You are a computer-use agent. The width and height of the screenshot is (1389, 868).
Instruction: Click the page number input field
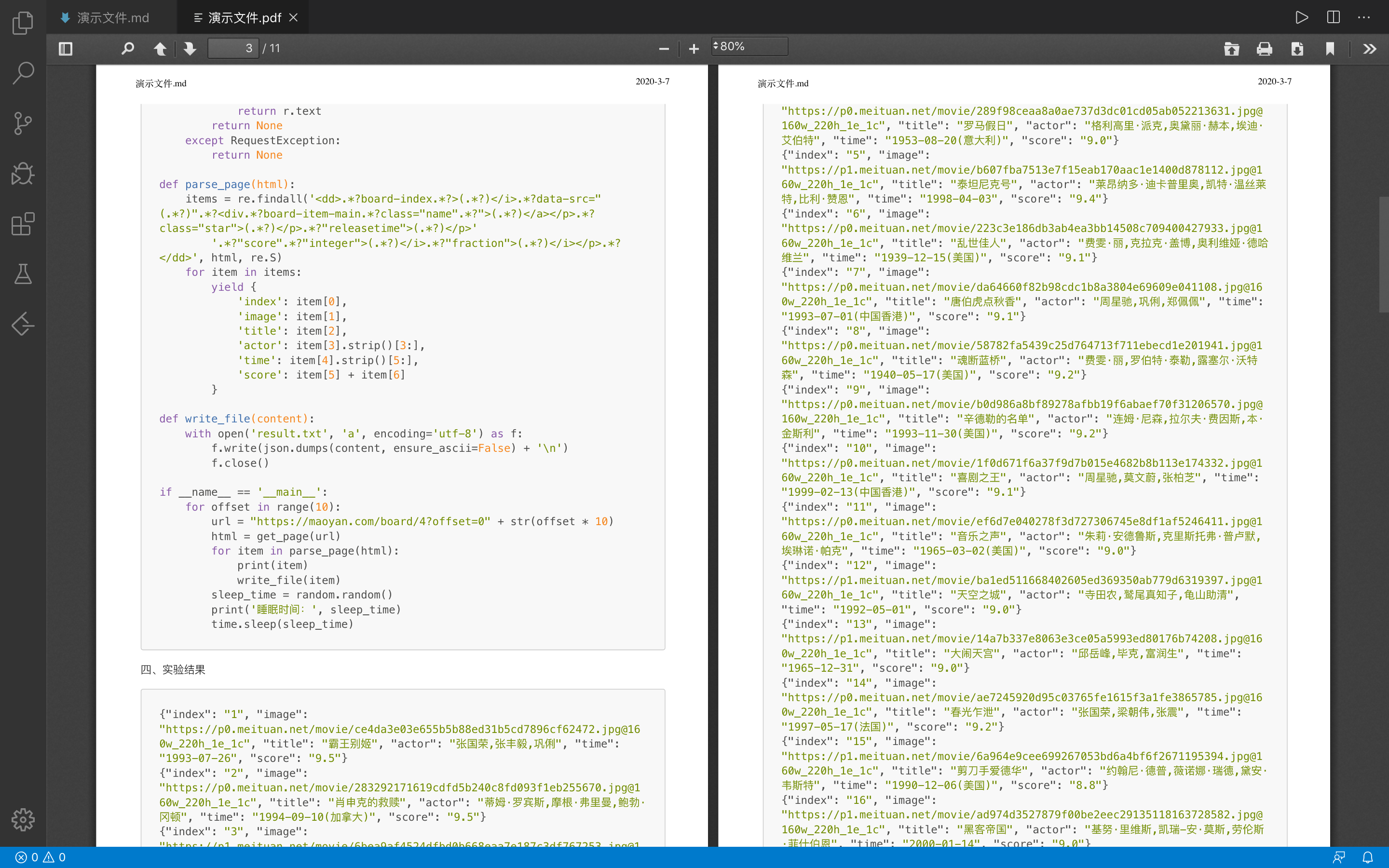(x=233, y=48)
